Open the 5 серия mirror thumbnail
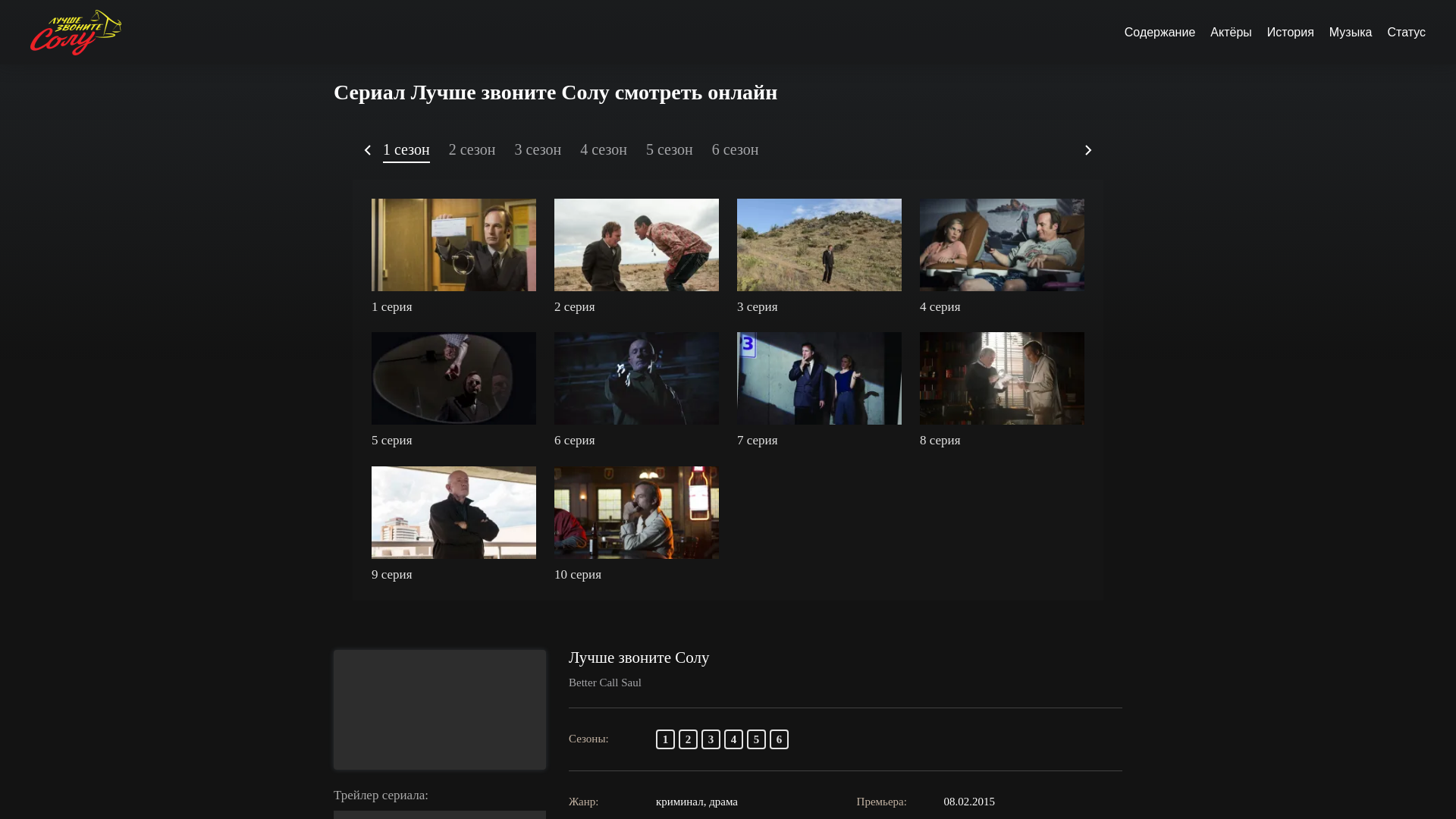The height and width of the screenshot is (819, 1456). (x=453, y=378)
